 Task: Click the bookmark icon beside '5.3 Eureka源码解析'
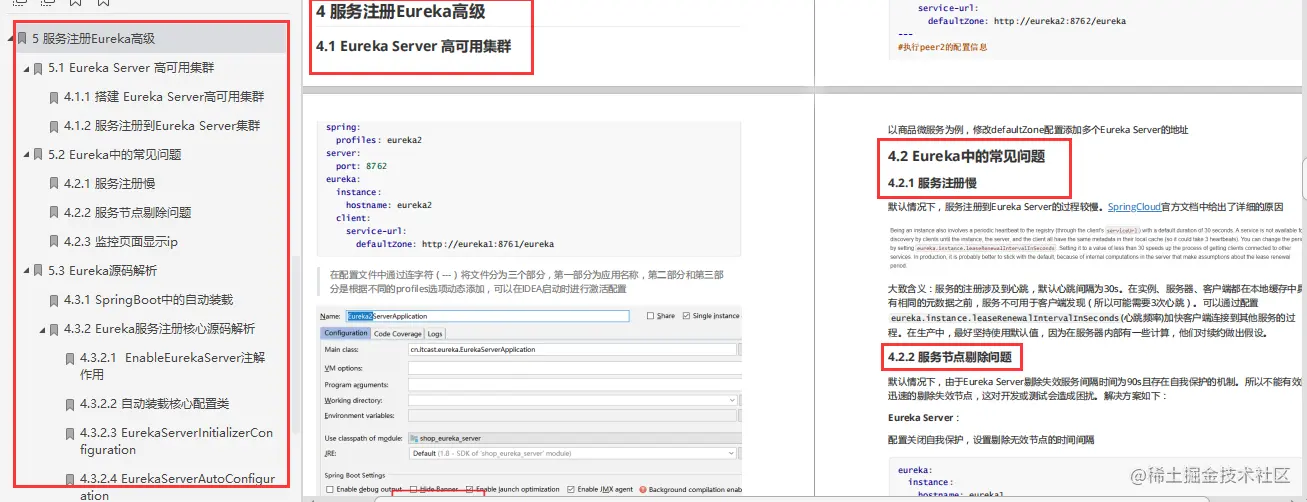pyautogui.click(x=39, y=271)
